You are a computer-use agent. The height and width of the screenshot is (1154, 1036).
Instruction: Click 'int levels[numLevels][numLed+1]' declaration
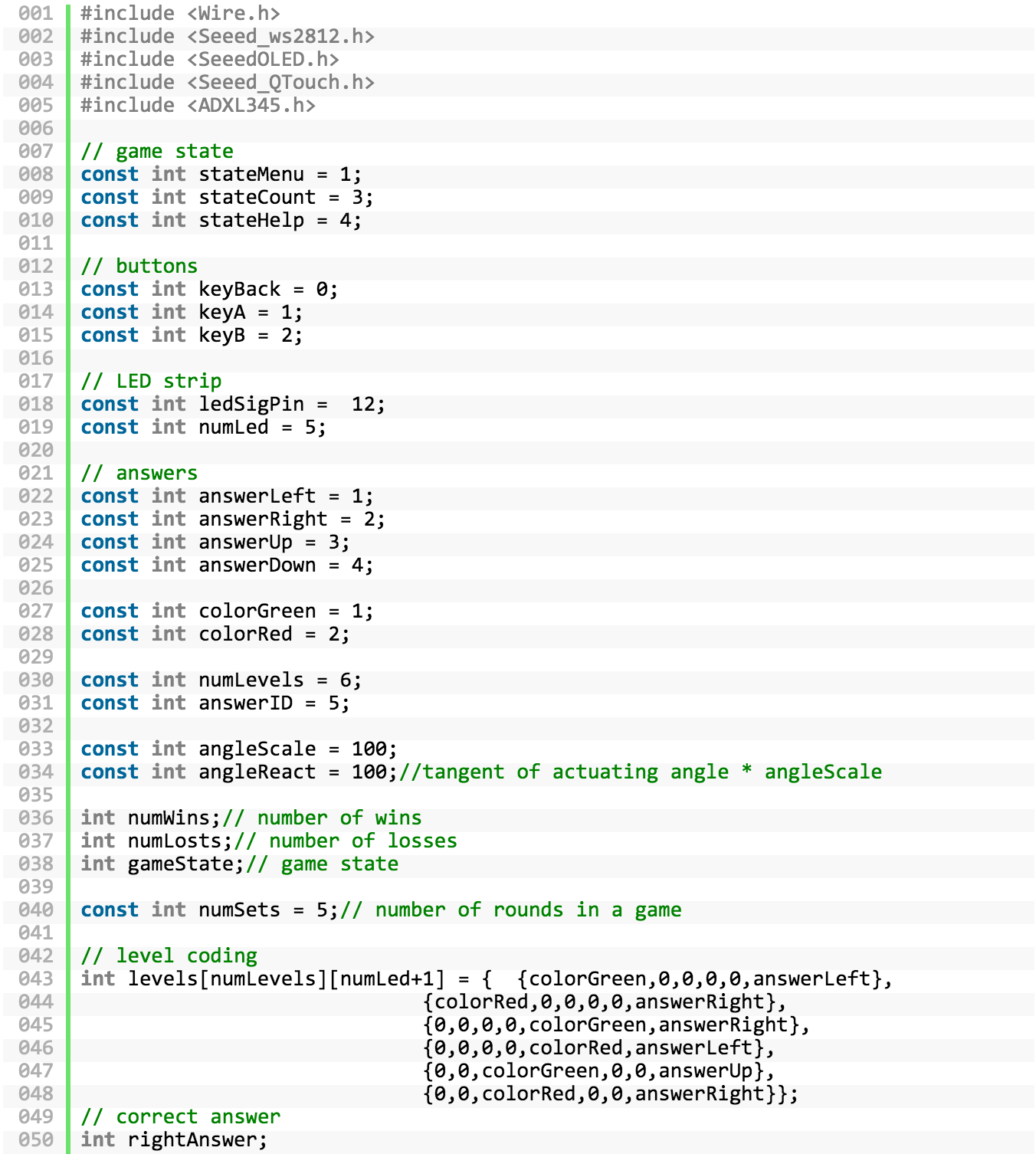pyautogui.click(x=263, y=979)
